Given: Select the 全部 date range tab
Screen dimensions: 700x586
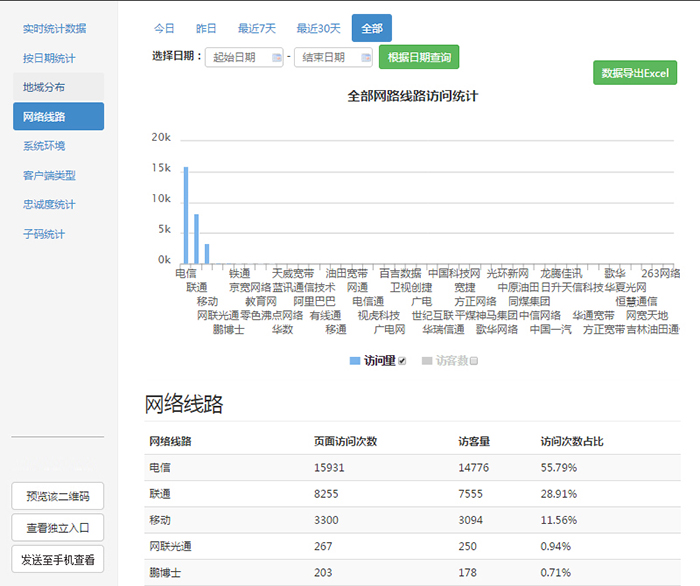Looking at the screenshot, I should pyautogui.click(x=371, y=28).
